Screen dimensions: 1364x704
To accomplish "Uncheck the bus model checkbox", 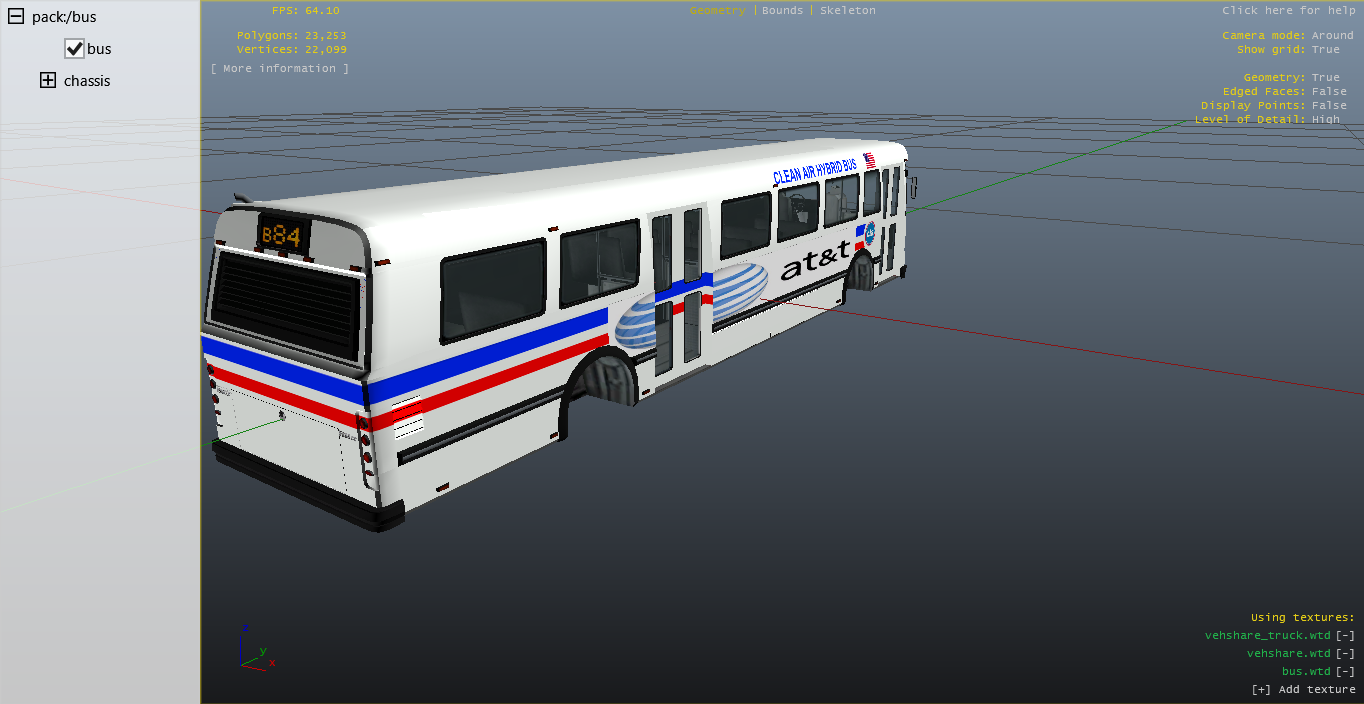I will 74,48.
